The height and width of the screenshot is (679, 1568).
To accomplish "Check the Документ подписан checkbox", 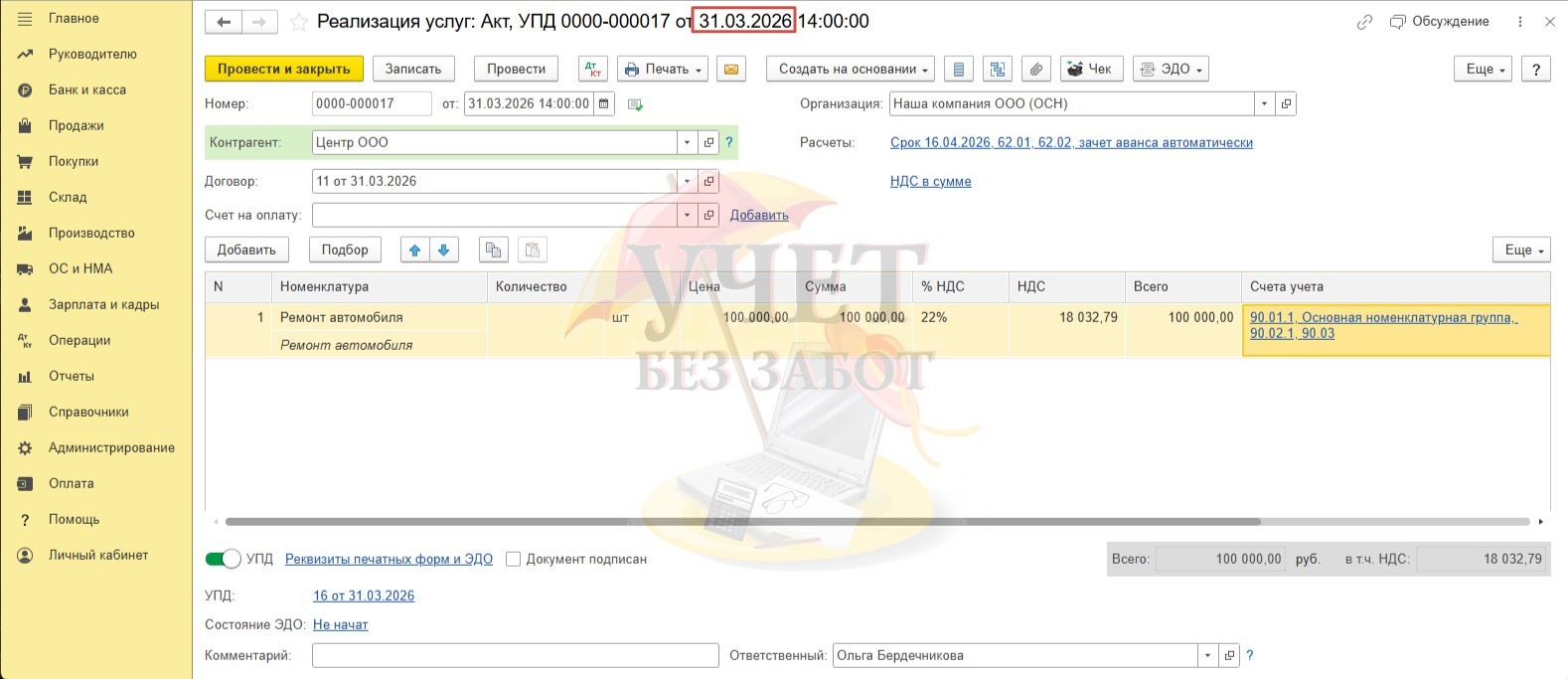I will (513, 559).
